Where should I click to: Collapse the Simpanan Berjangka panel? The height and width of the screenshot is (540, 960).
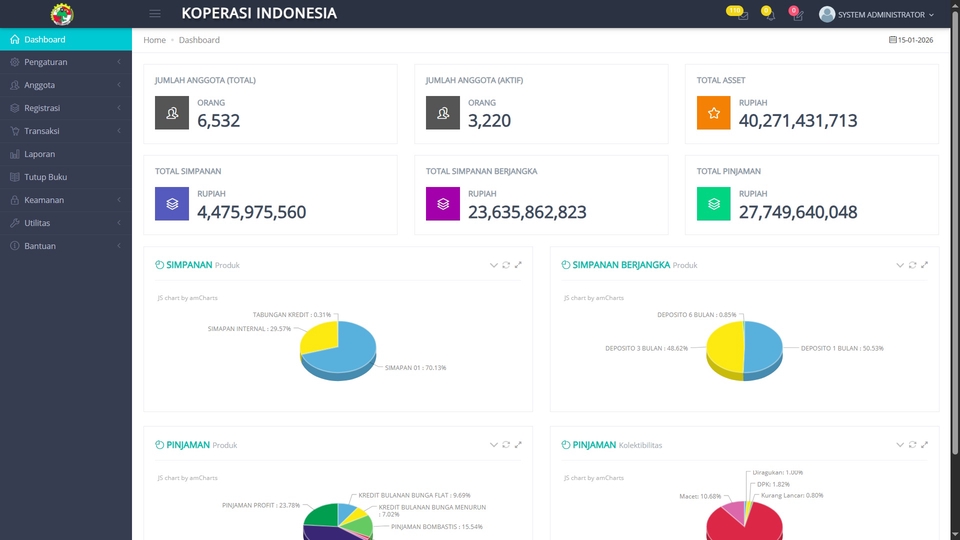click(x=900, y=265)
